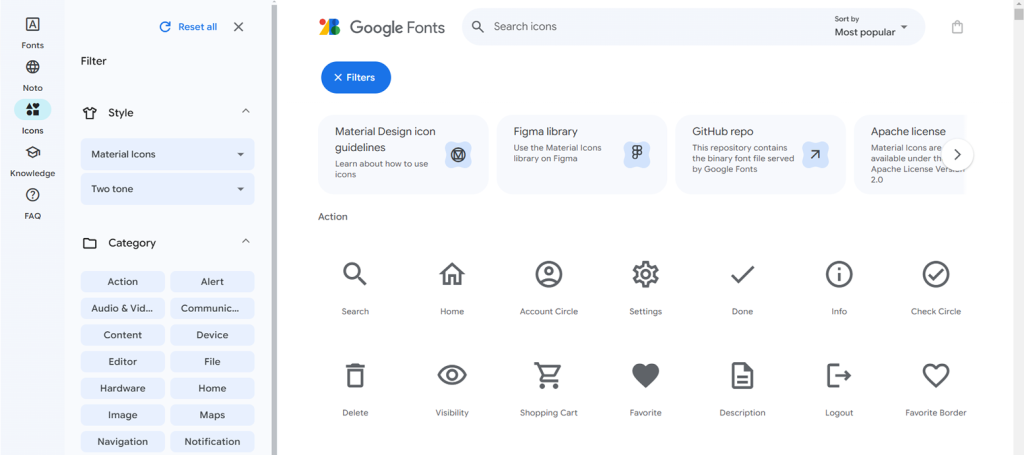The image size is (1024, 455).
Task: Open Material Design icon guidelines card
Action: (403, 155)
